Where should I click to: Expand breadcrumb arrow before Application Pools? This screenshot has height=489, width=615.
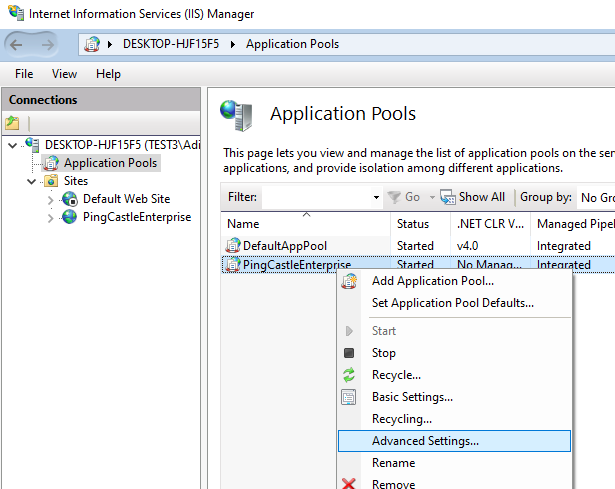tap(233, 44)
